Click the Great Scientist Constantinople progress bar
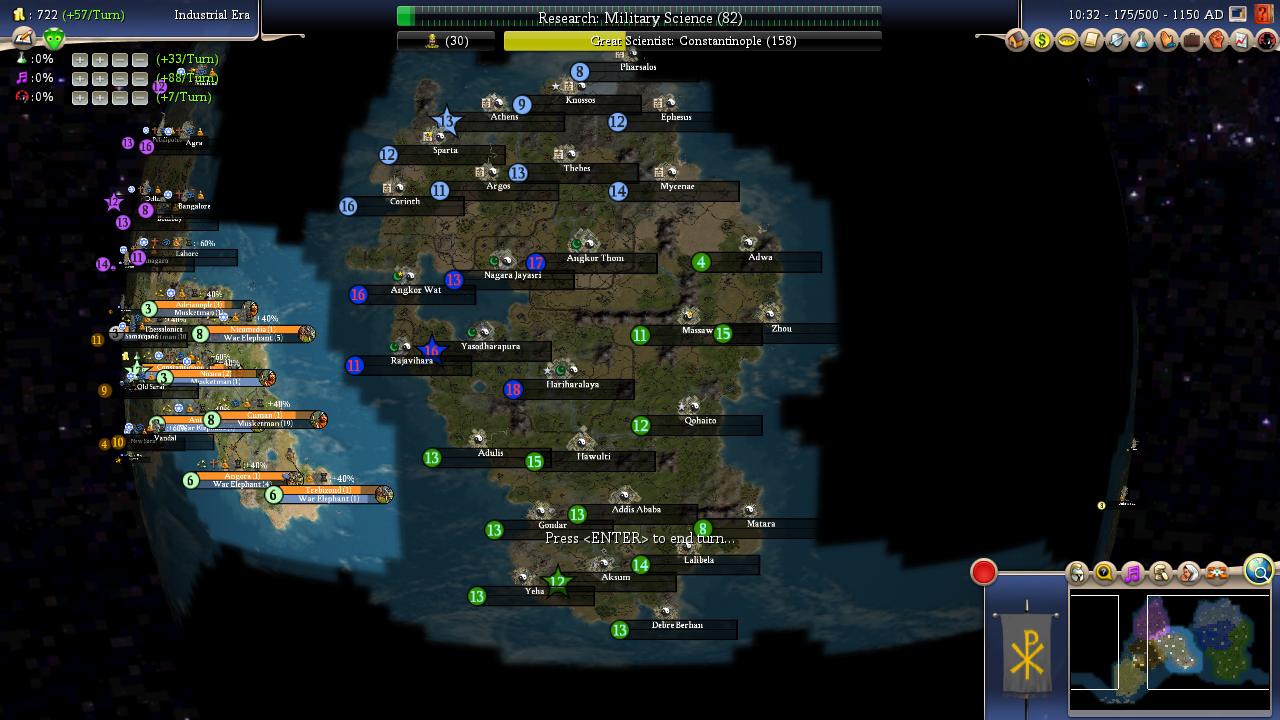The width and height of the screenshot is (1280, 720). (692, 41)
